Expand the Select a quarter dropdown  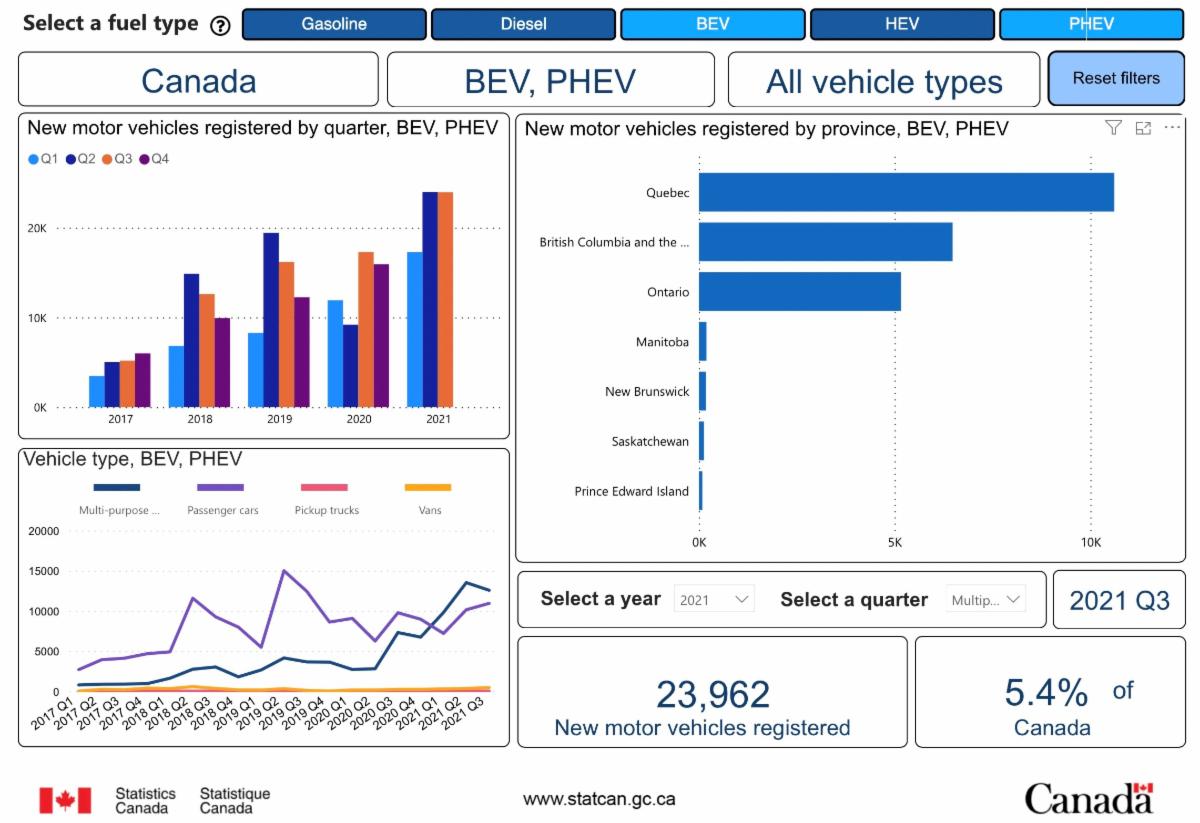click(x=986, y=600)
